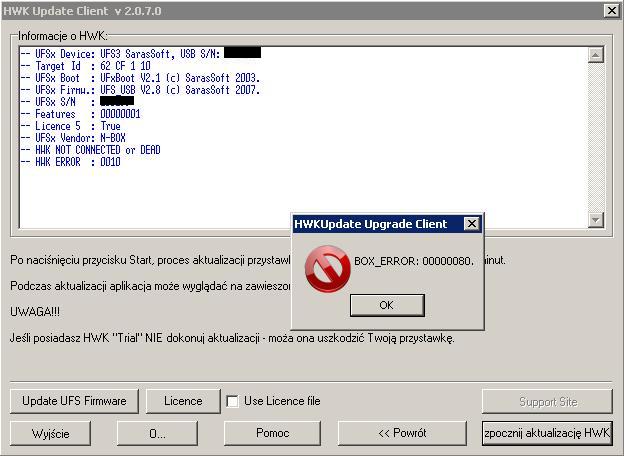
Task: Select the 'HWK ERROR : 0010' log line
Action: pos(71,162)
